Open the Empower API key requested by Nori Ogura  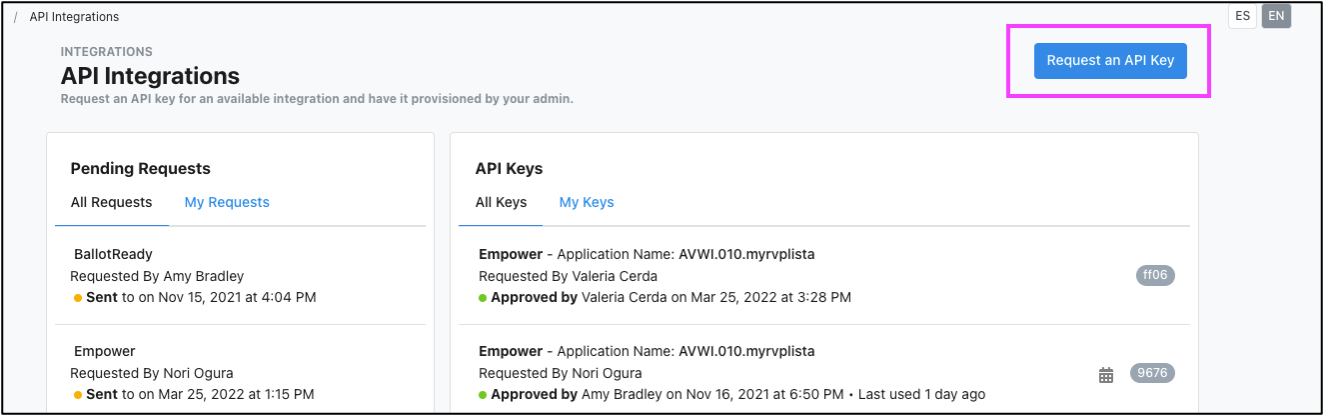[x=647, y=351]
